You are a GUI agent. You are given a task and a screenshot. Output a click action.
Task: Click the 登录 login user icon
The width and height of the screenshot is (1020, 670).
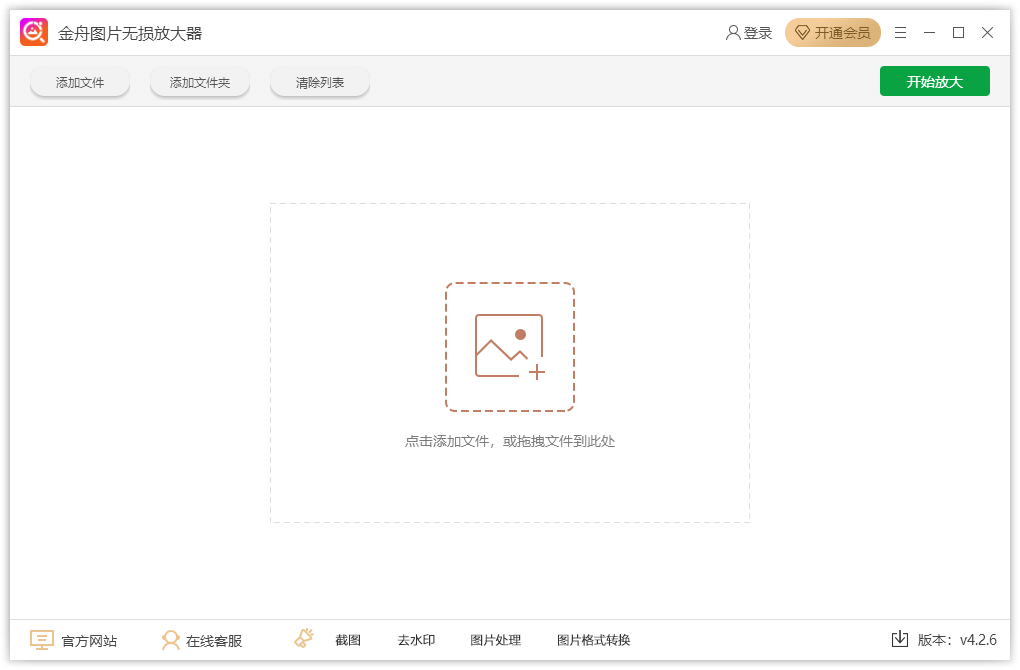point(732,33)
